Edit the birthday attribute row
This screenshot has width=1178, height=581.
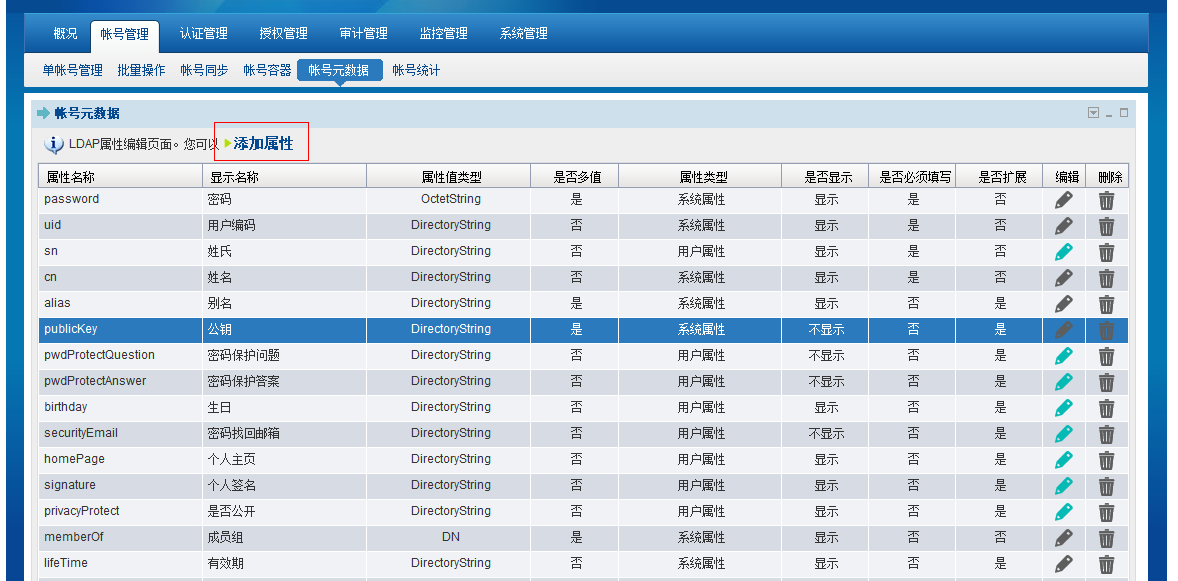click(1063, 408)
